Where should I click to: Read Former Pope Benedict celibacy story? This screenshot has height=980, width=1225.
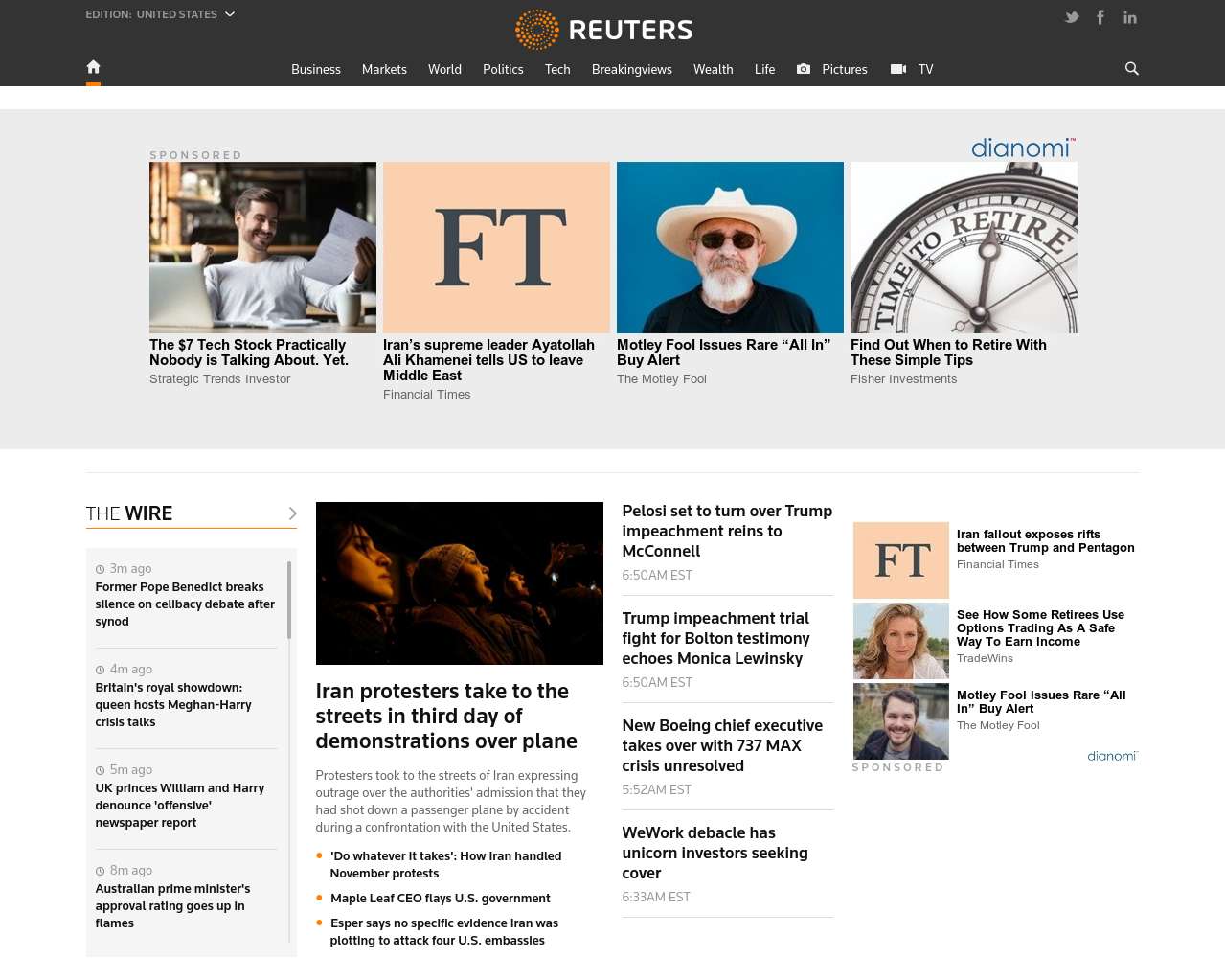click(185, 604)
